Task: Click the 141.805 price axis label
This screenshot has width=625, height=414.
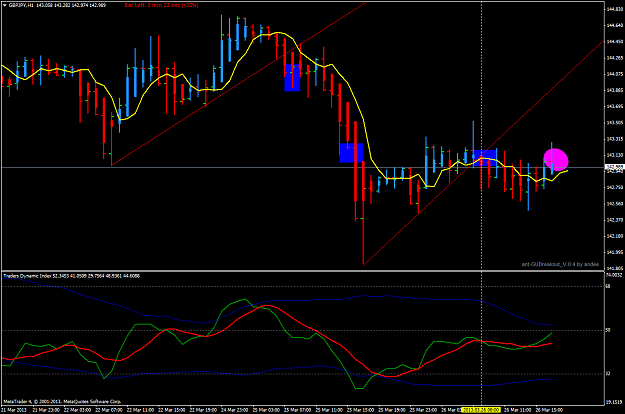Action: click(614, 268)
